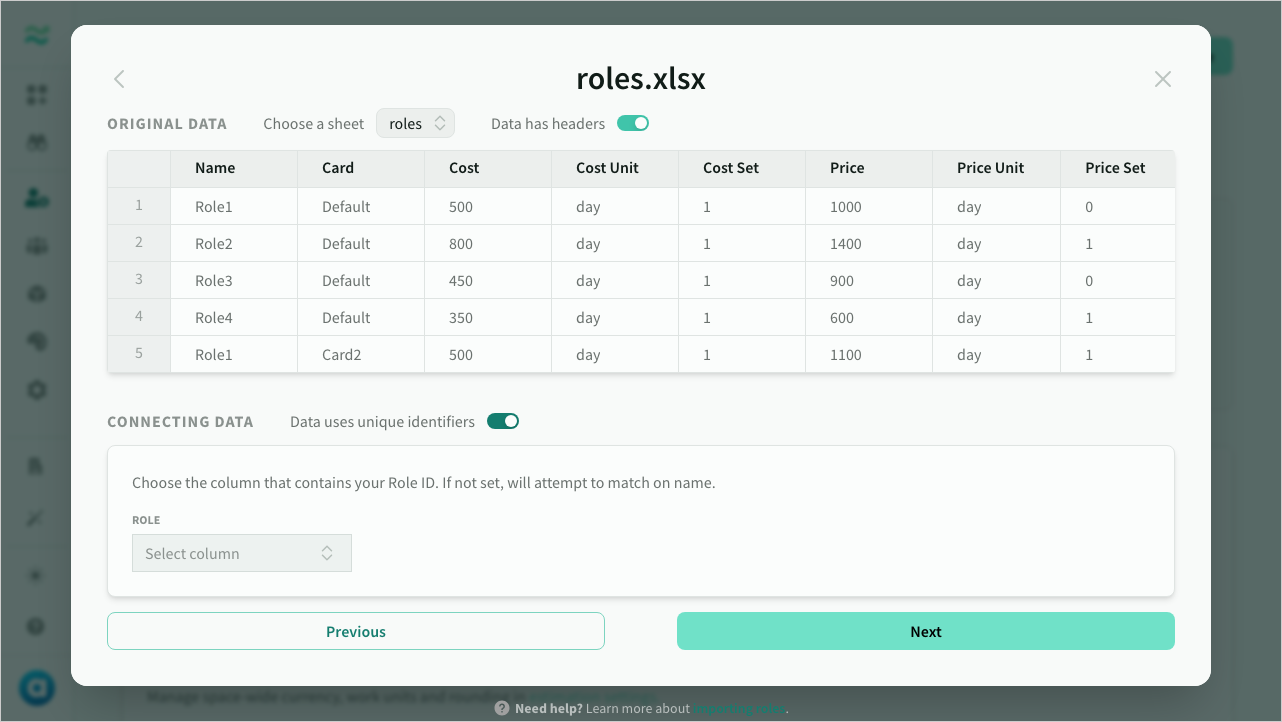The image size is (1282, 722).
Task: Open the dashboard grid icon in sidebar
Action: pos(37,95)
